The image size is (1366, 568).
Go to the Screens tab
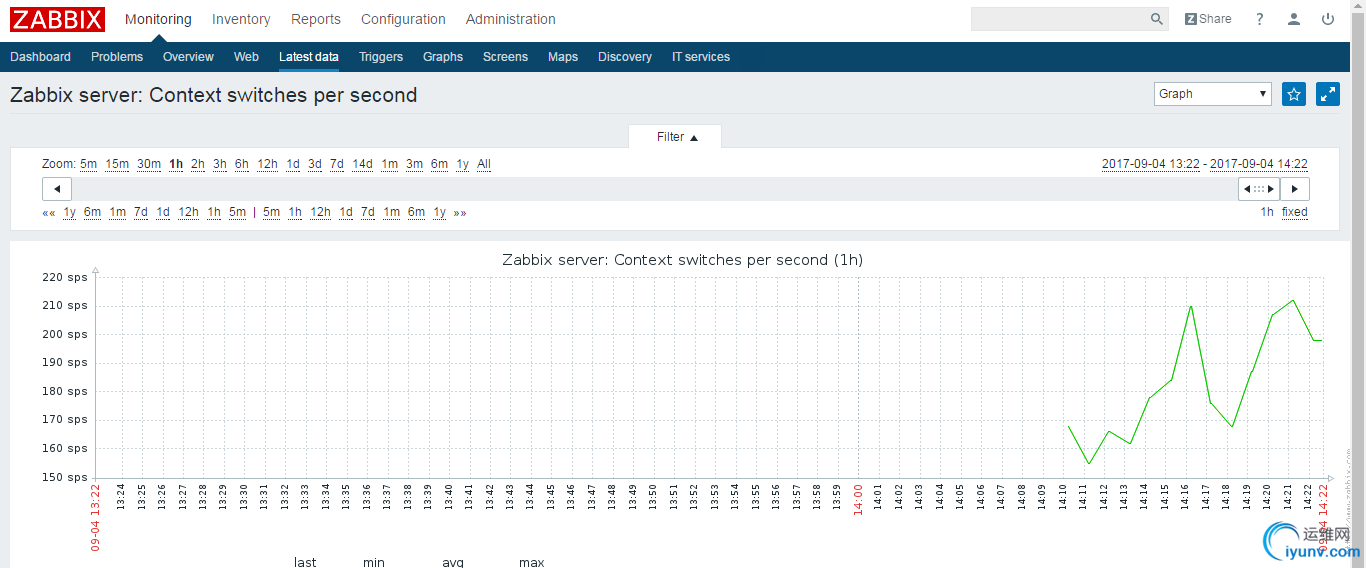point(505,57)
